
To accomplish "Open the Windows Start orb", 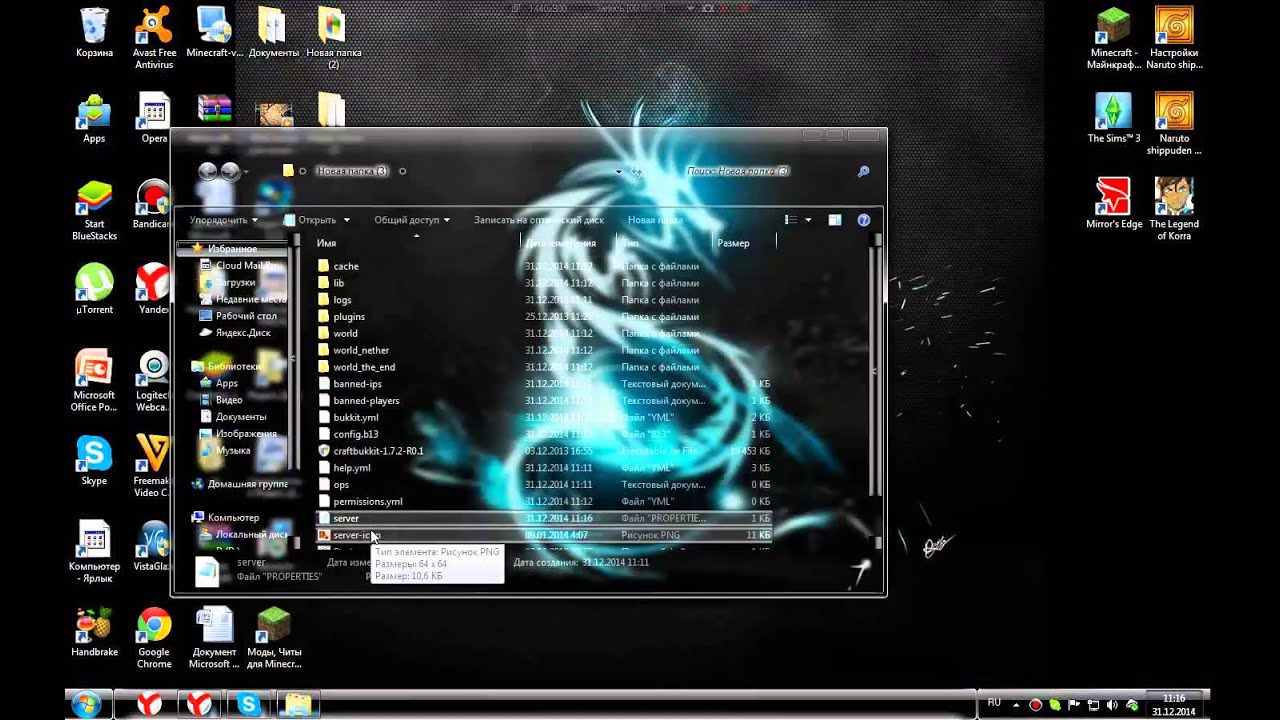I will [86, 704].
